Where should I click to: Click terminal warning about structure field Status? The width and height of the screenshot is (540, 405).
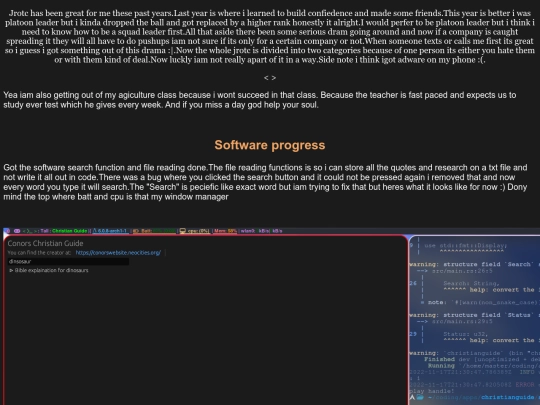pos(474,315)
